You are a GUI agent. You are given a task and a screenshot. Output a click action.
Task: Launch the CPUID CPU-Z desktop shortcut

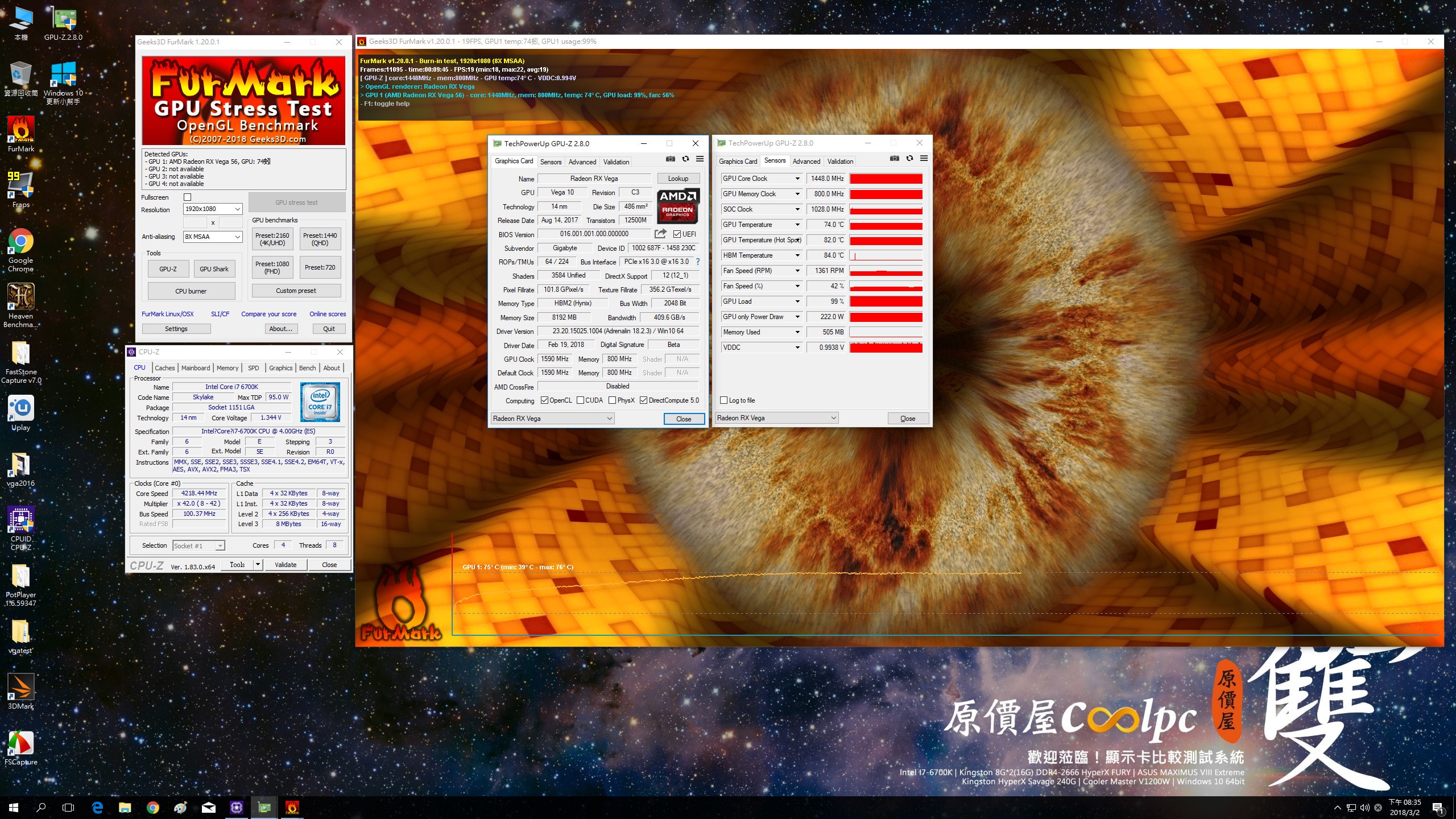click(20, 529)
